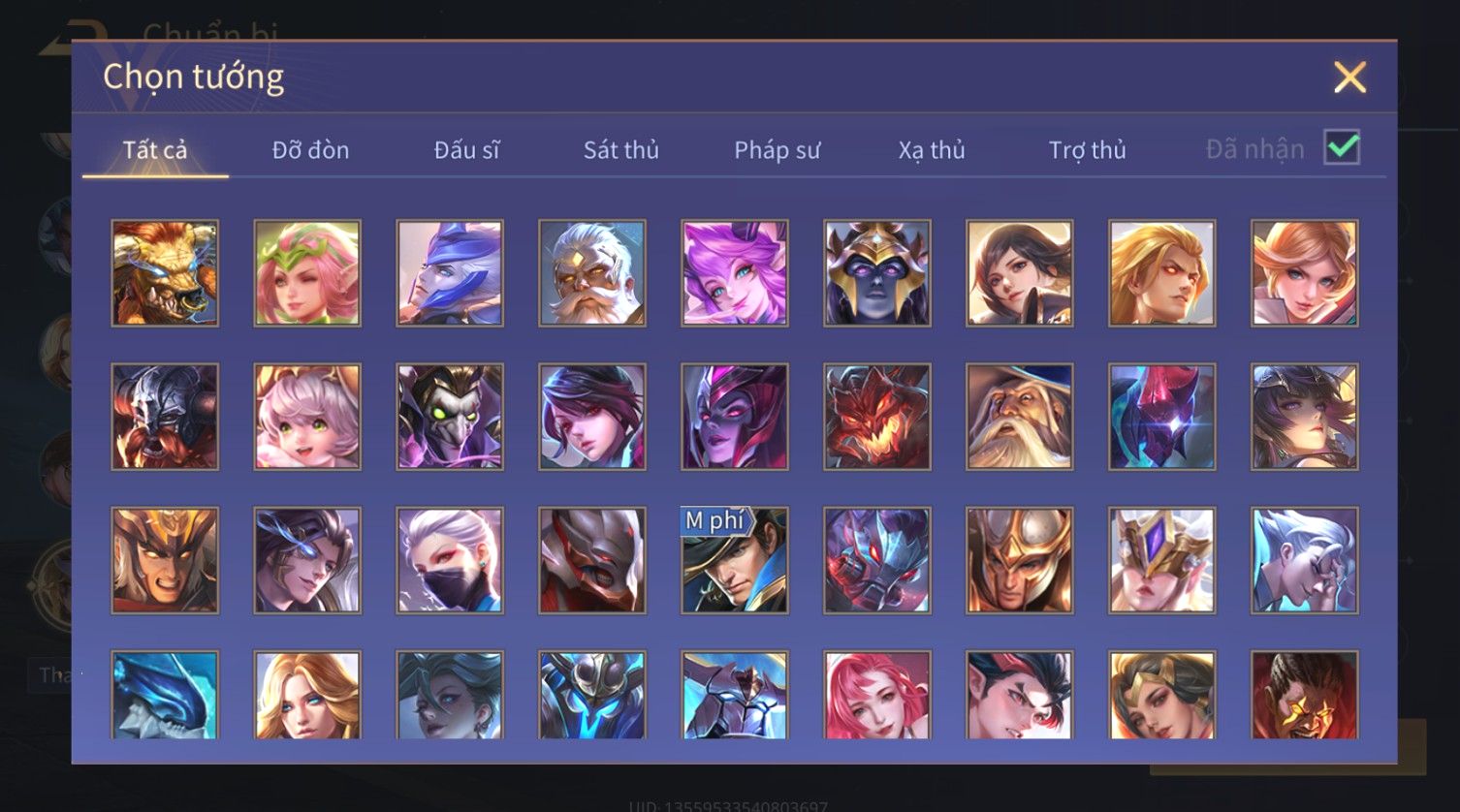1460x812 pixels.
Task: Open the 'Trợ thủ' tab
Action: pos(1087,150)
